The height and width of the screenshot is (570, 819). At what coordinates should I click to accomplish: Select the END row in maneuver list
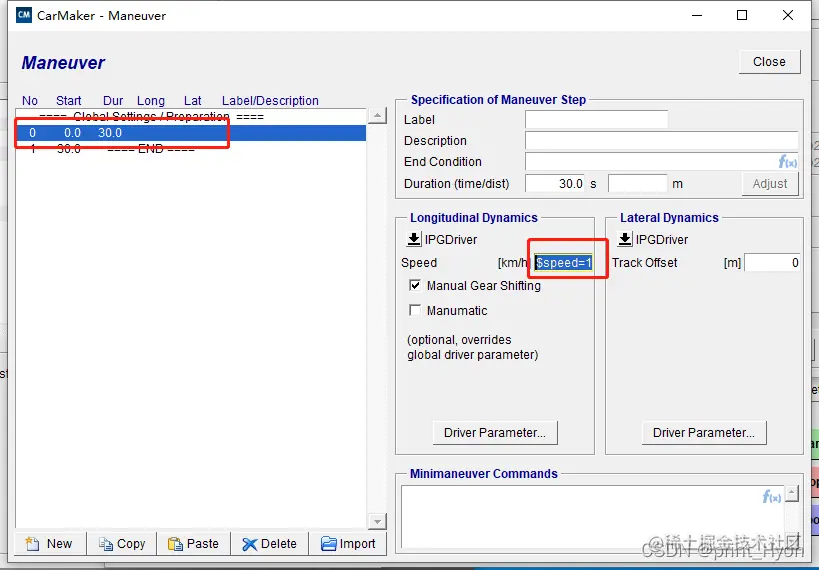click(x=191, y=149)
